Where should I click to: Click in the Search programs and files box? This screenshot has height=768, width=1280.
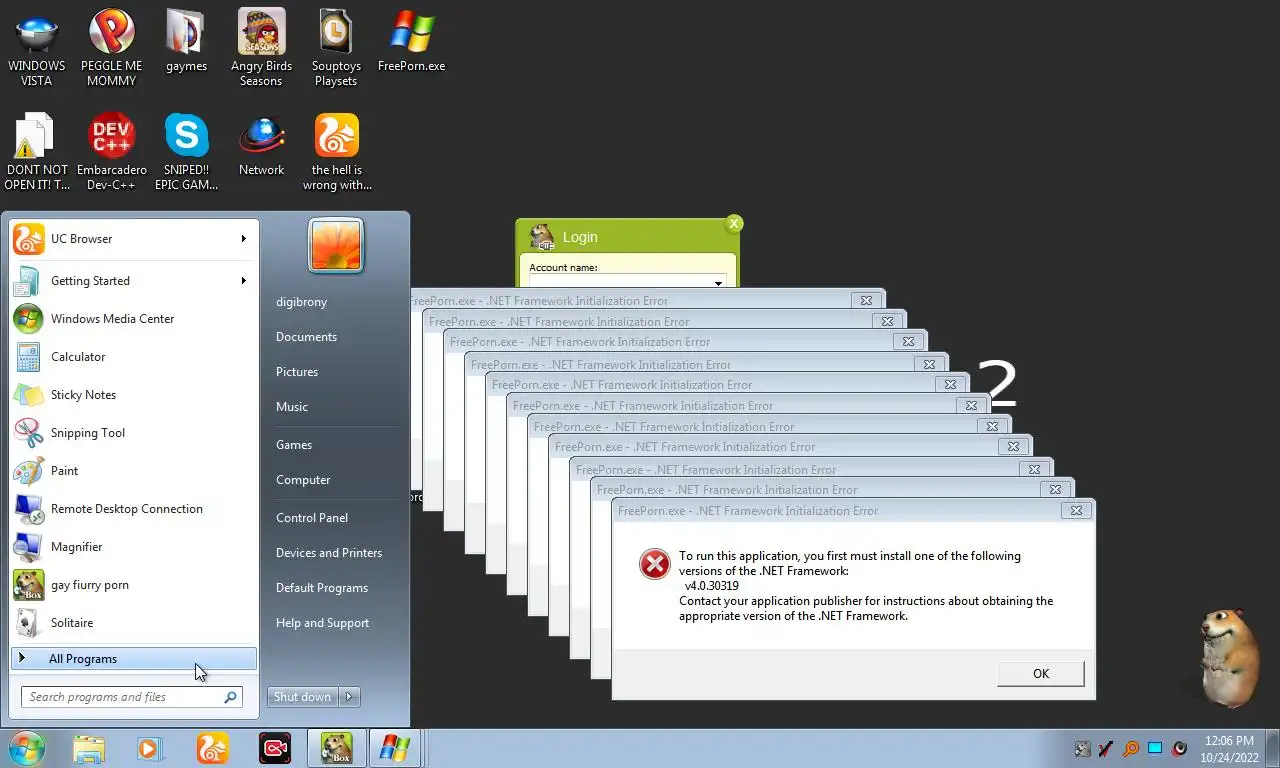(131, 697)
